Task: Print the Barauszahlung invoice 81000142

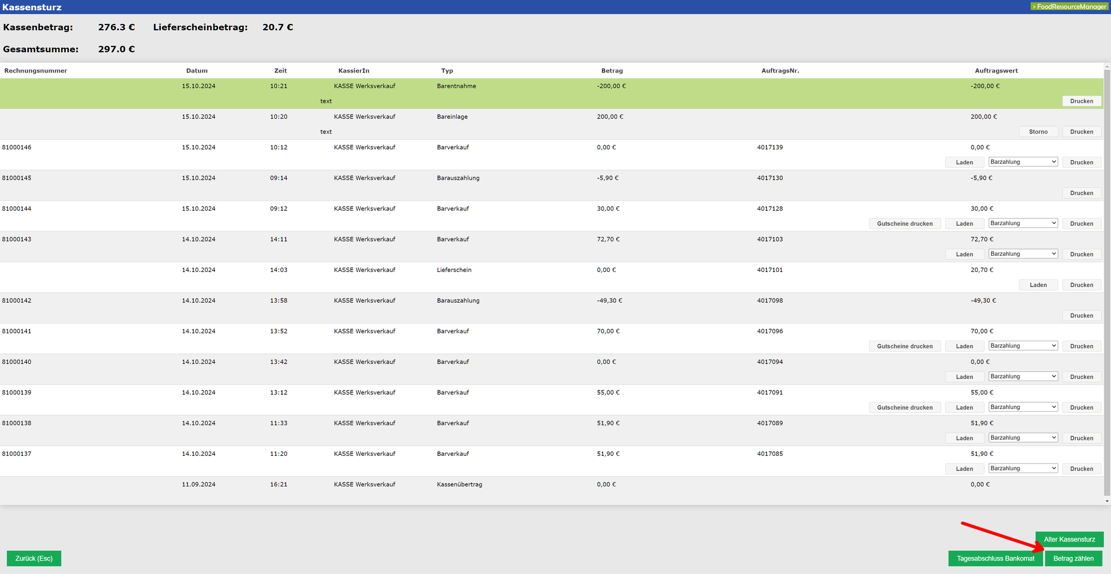Action: click(x=1081, y=316)
